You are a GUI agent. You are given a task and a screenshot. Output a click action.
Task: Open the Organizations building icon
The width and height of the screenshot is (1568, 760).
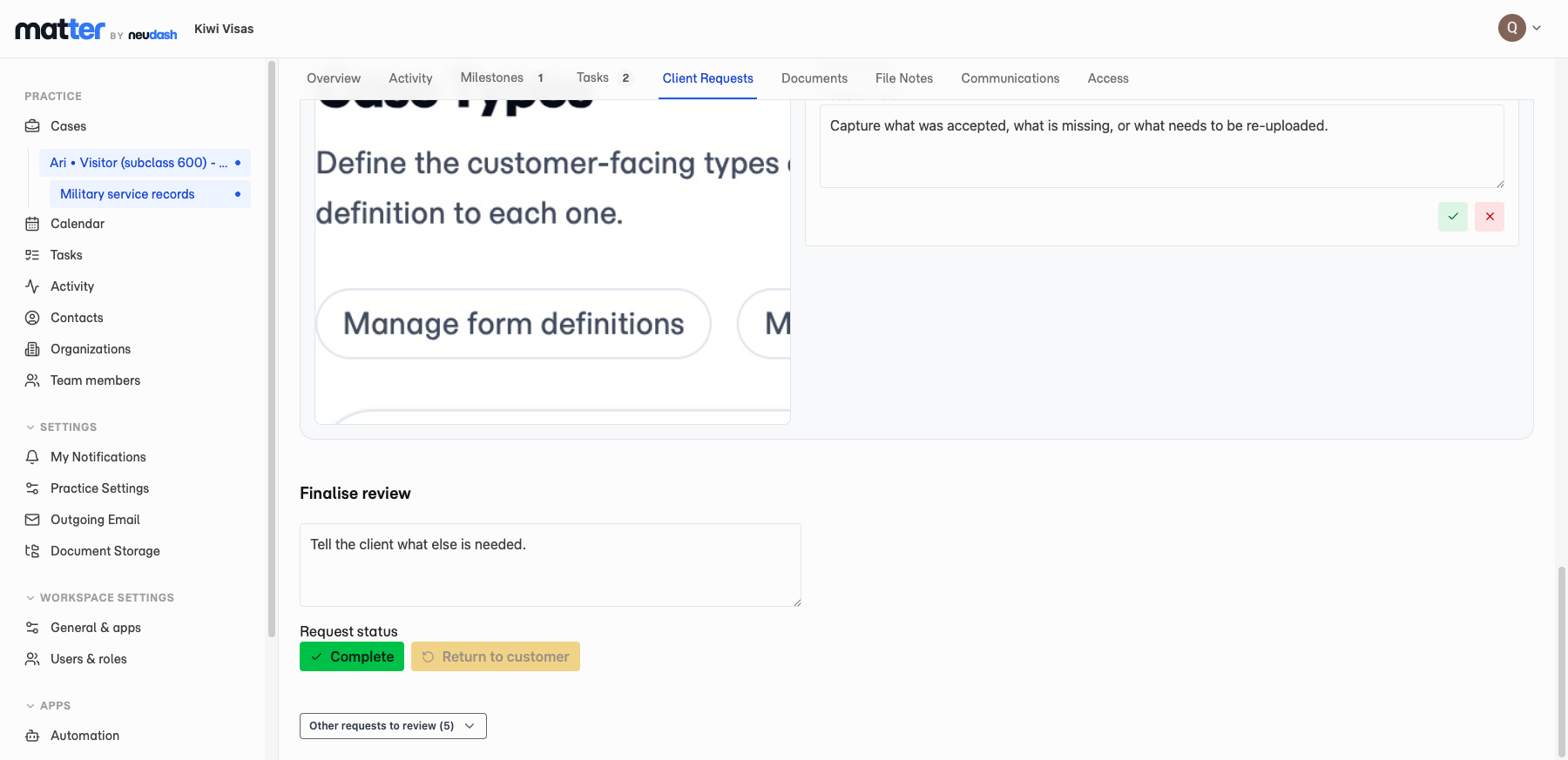[x=32, y=349]
